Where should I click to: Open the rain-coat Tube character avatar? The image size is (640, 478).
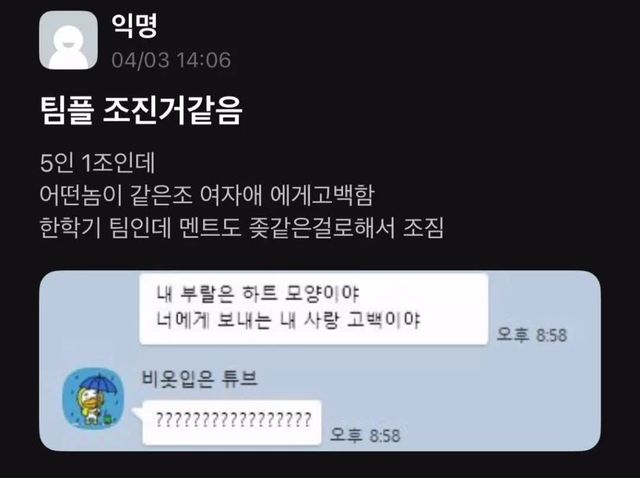(x=93, y=398)
